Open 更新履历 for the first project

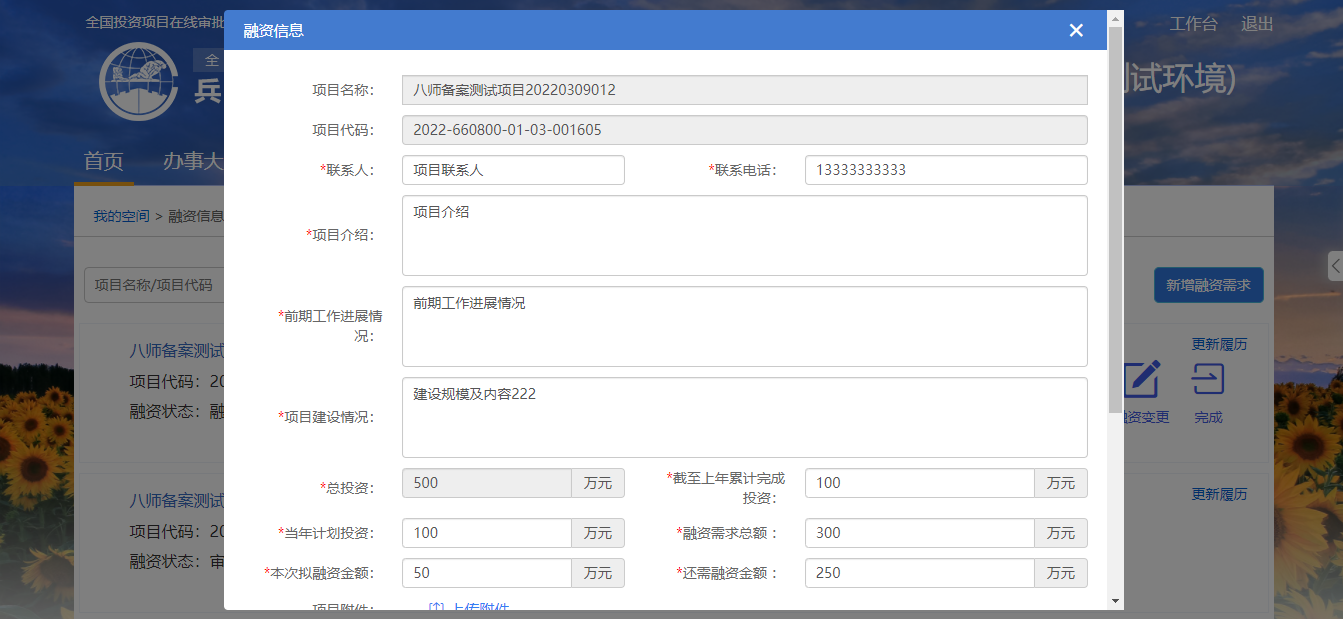(1219, 344)
